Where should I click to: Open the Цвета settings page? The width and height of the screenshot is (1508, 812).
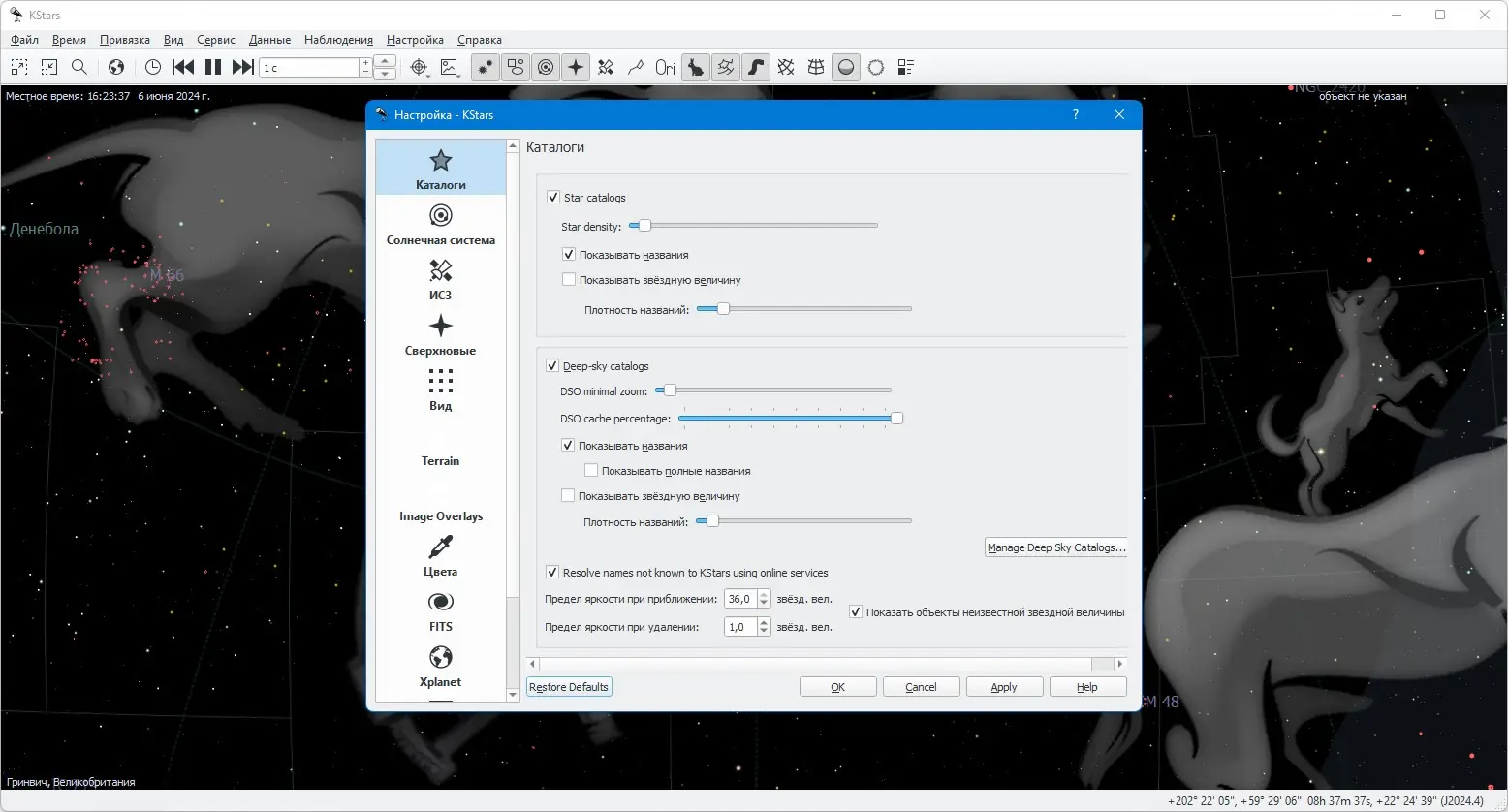441,555
